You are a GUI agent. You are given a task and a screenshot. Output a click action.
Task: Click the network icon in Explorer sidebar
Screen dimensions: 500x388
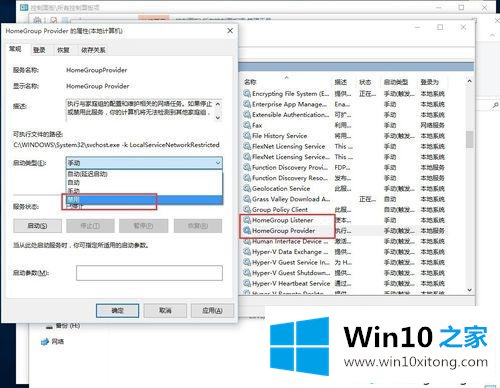(x=44, y=342)
